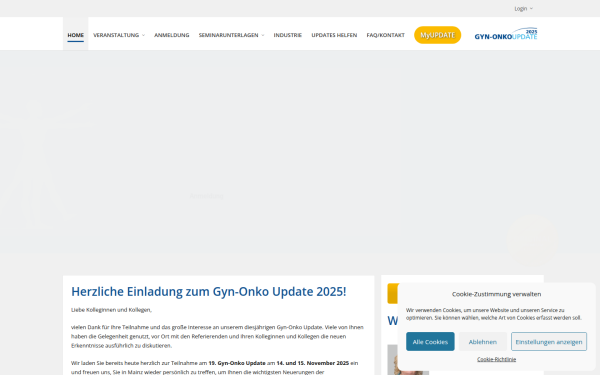Open FAQ/KONTAKT page
600x375 pixels.
385,35
